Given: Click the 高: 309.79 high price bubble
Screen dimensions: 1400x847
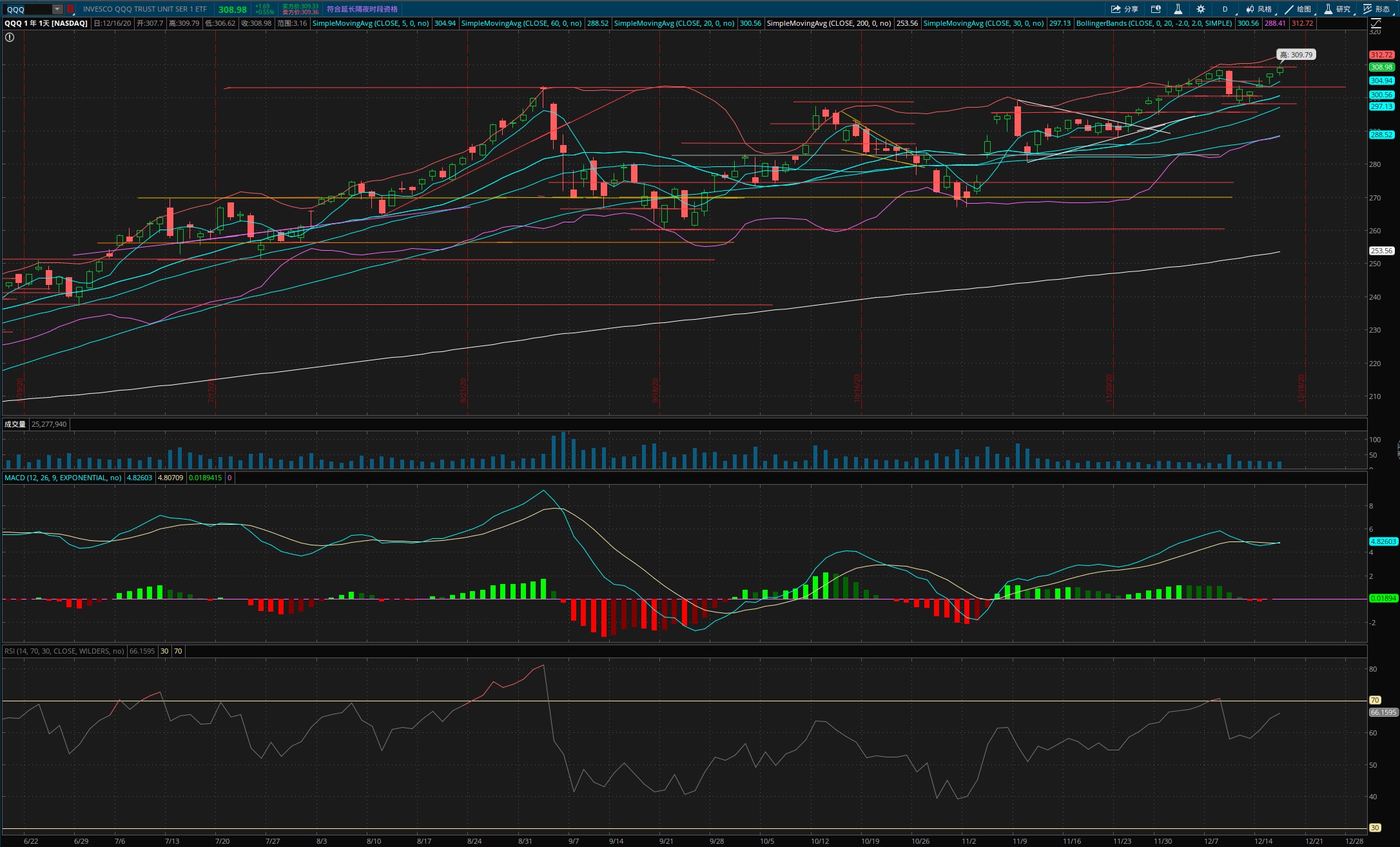Looking at the screenshot, I should pos(1296,55).
